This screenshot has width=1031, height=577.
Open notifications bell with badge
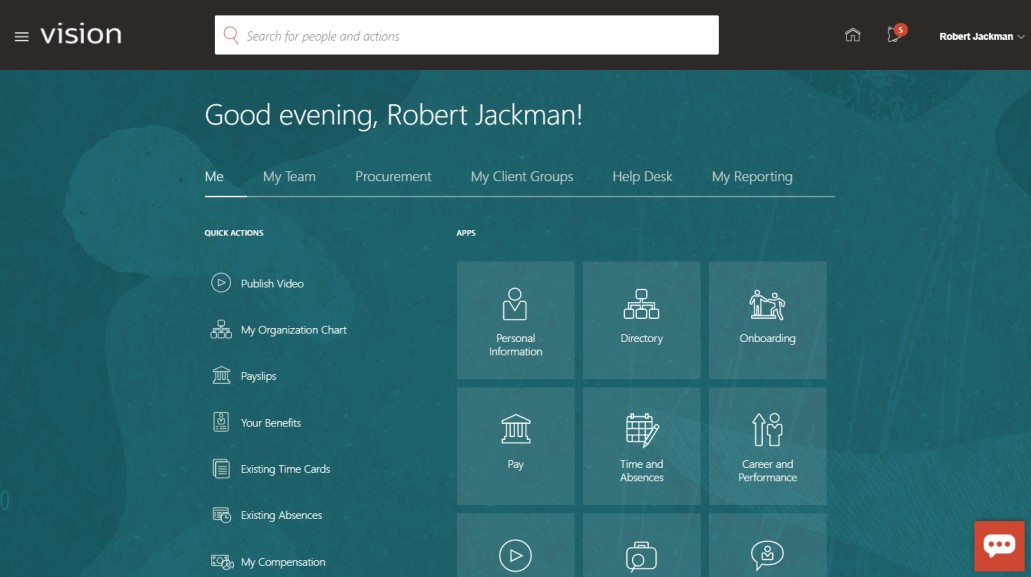coord(894,36)
